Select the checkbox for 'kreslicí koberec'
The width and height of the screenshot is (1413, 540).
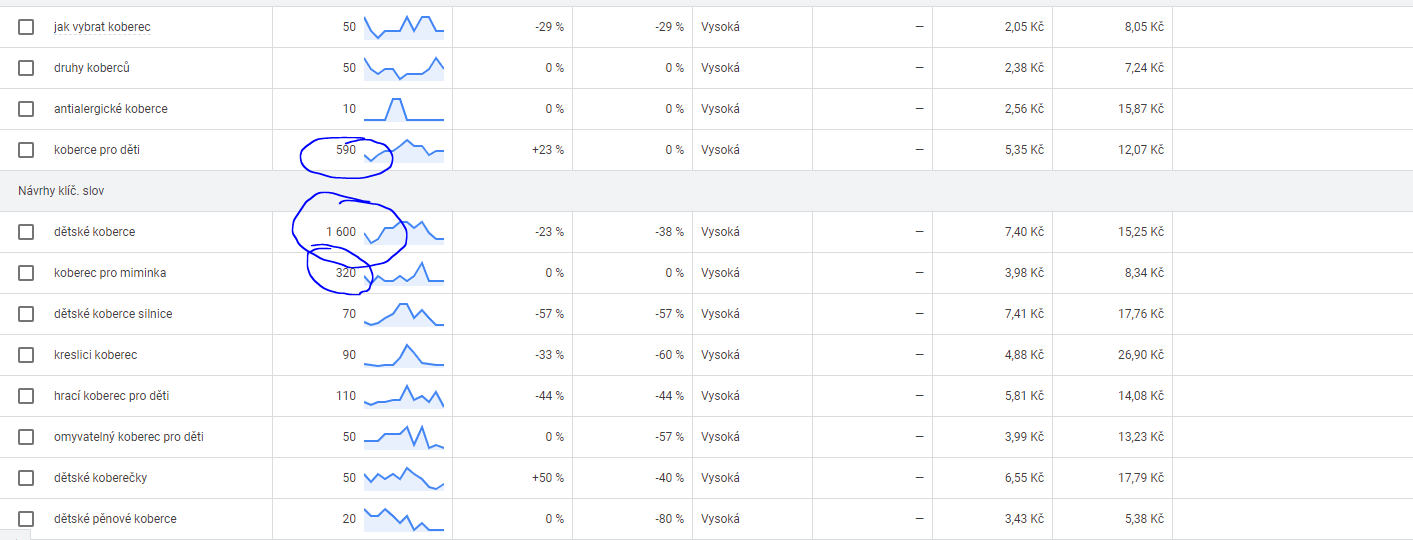(x=26, y=355)
